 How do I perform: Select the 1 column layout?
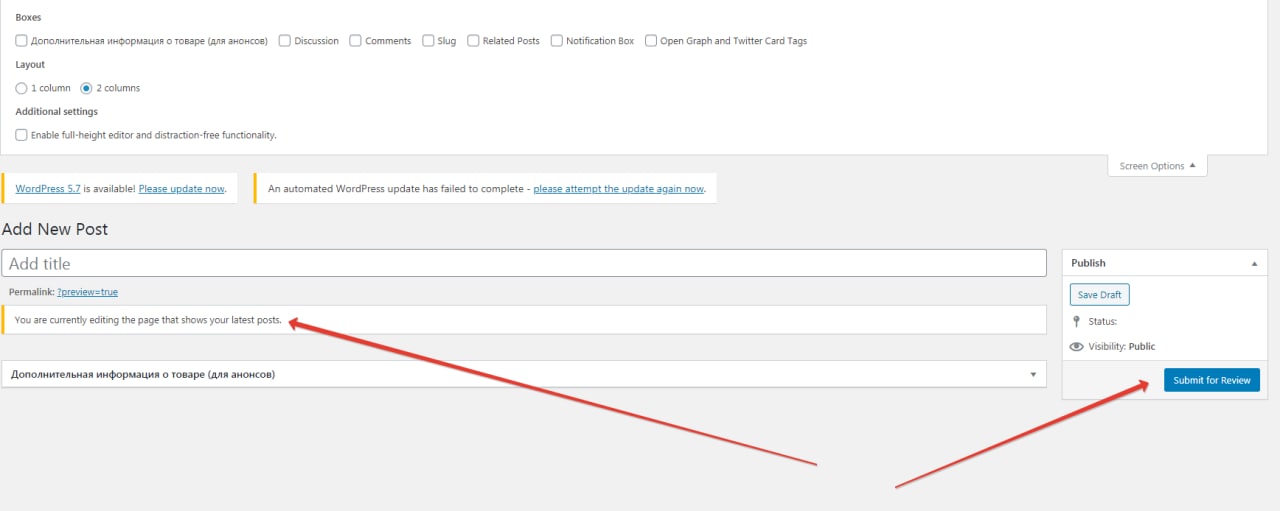click(21, 88)
